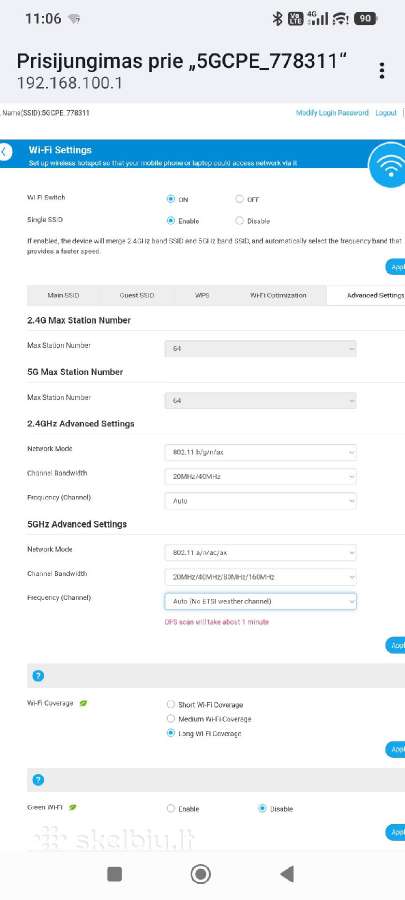Apply Single SSID settings button
Image resolution: width=405 pixels, height=900 pixels.
395,267
